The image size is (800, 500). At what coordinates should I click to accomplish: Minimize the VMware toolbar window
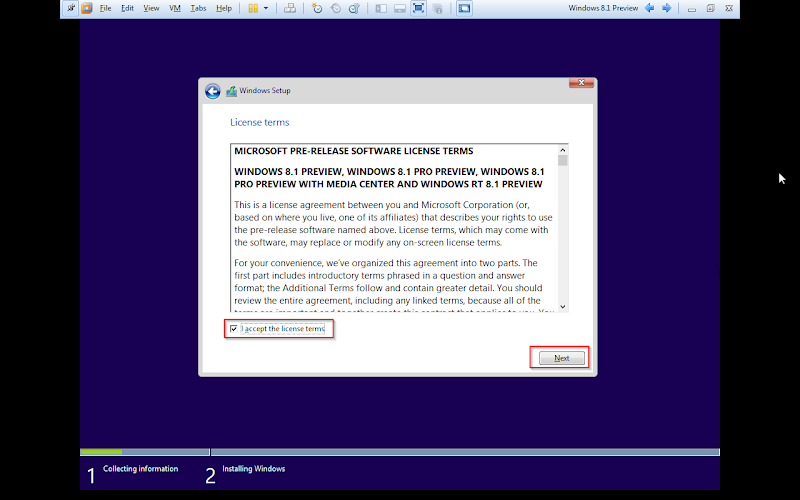click(x=692, y=9)
